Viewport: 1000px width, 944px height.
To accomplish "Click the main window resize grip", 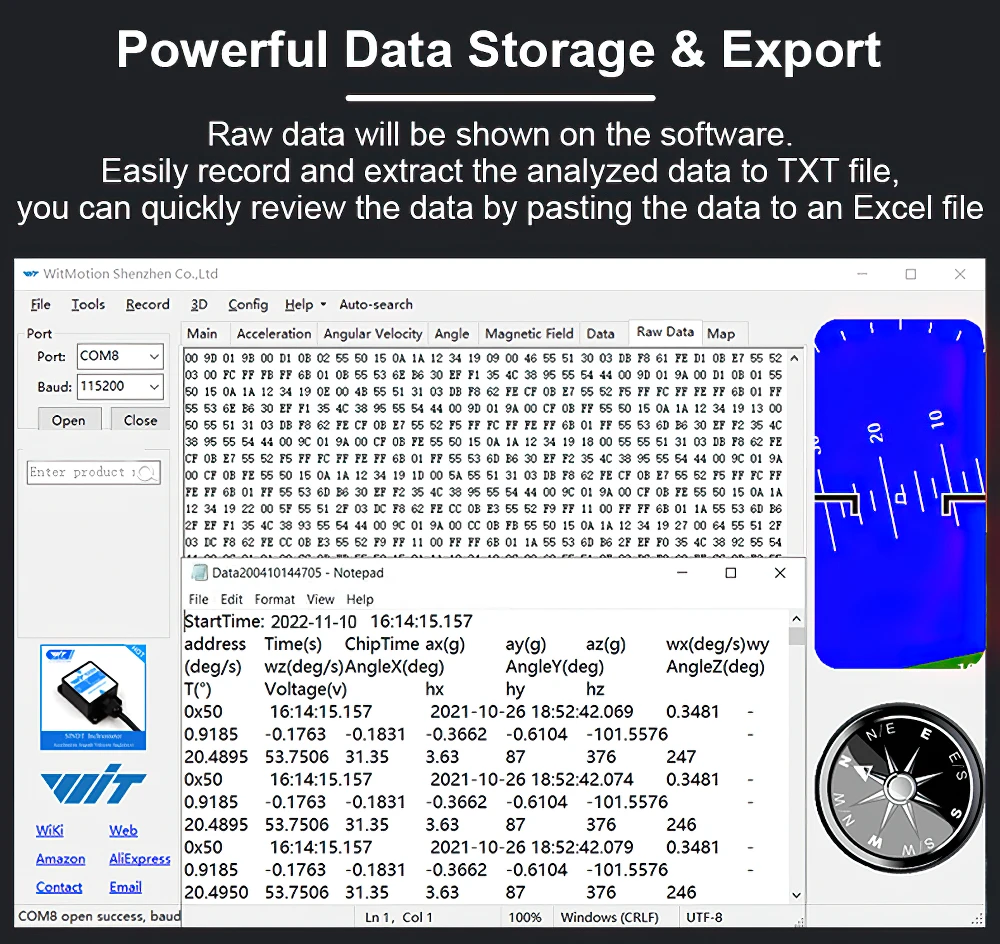I will tap(977, 919).
